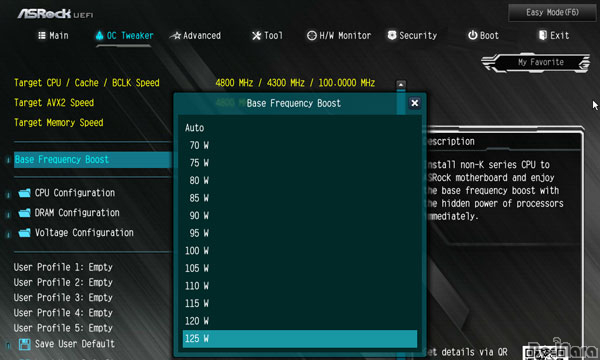Click the Advanced star icon
This screenshot has height=360, width=600.
175,36
